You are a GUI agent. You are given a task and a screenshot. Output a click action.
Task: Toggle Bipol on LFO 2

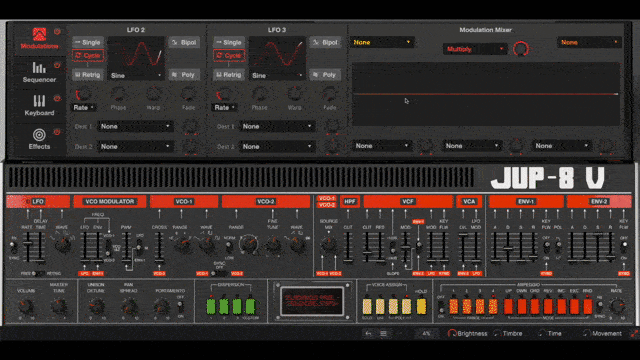tap(184, 42)
